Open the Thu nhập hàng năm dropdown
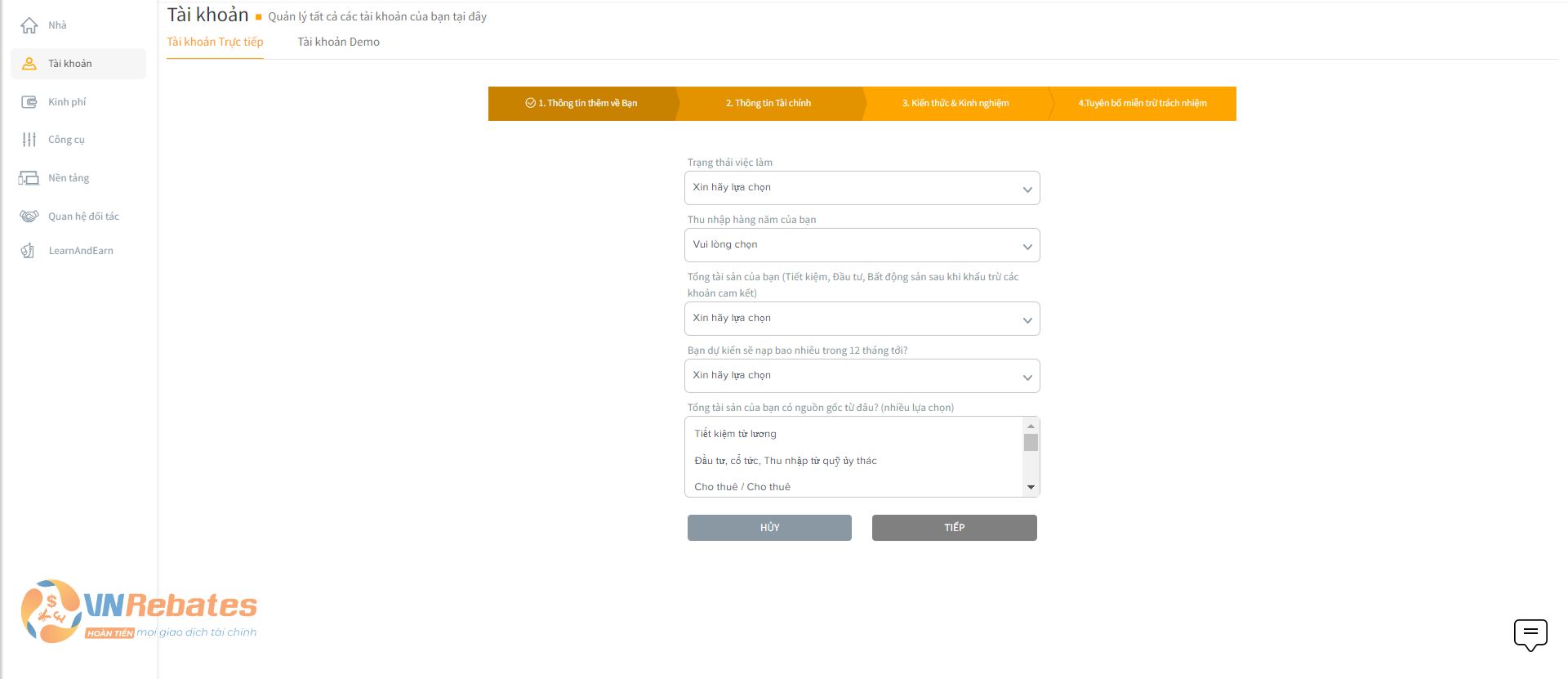 pyautogui.click(x=862, y=245)
